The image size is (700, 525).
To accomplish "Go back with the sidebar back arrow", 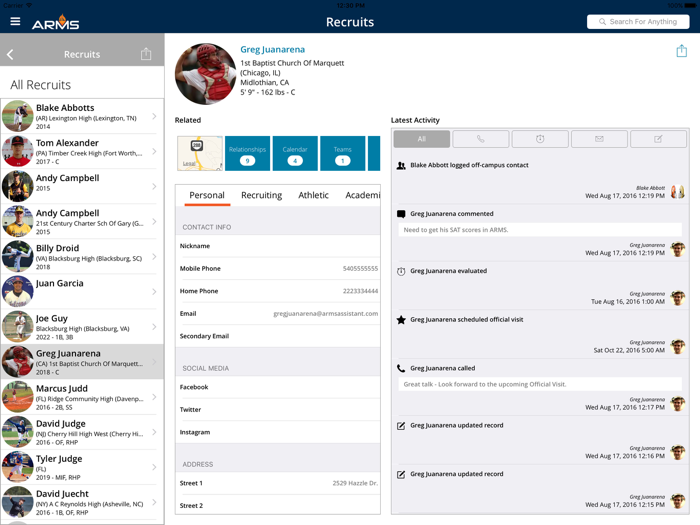I will [x=10, y=54].
